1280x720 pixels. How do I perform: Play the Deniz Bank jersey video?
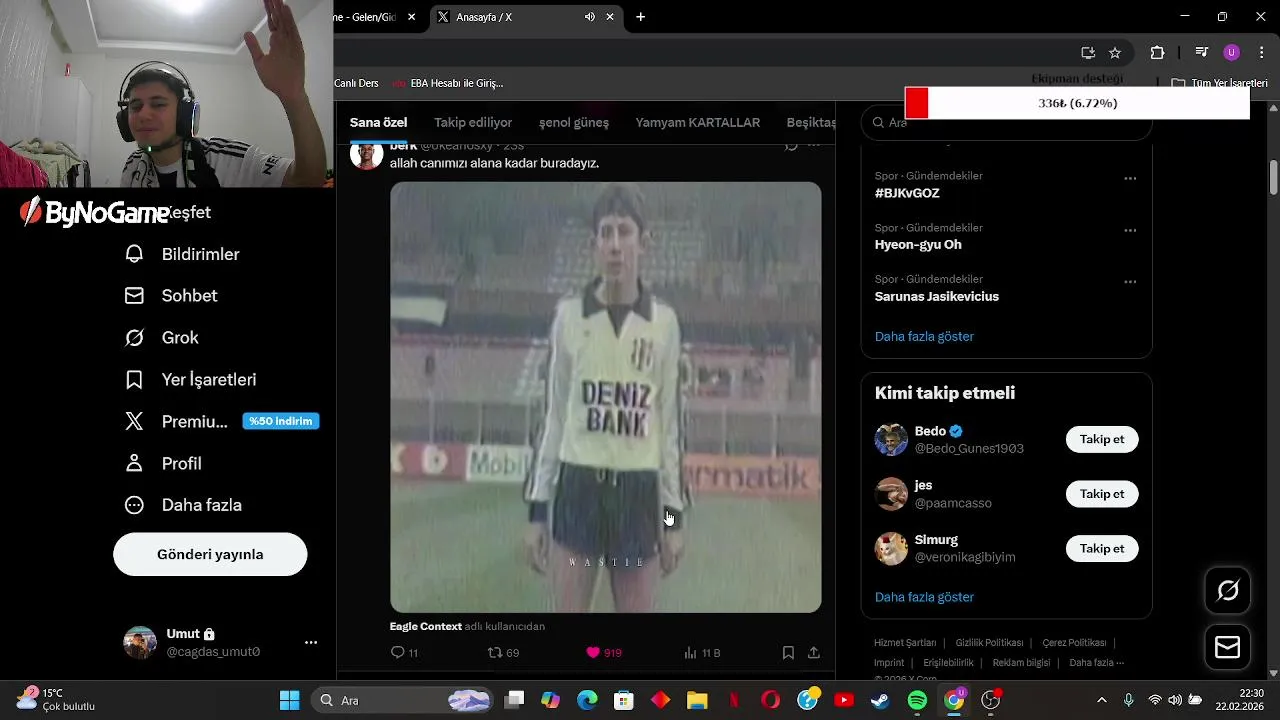click(x=606, y=397)
